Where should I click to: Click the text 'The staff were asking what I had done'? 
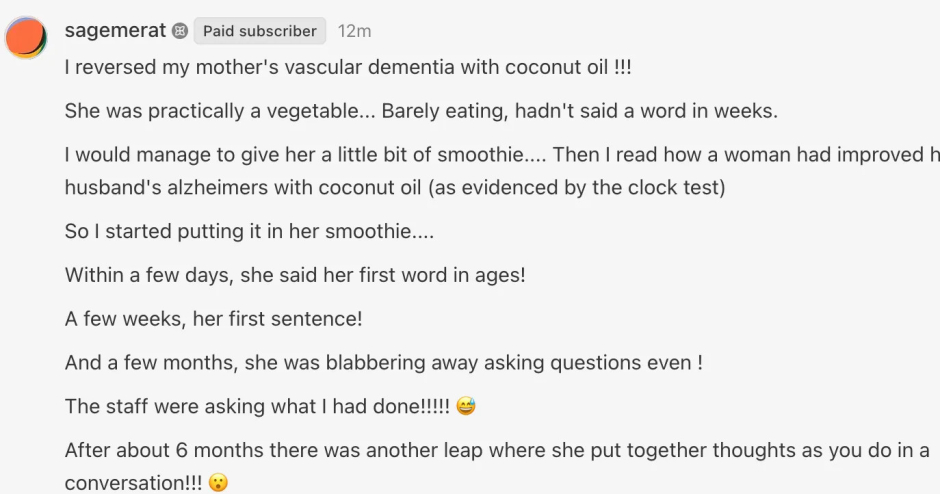coord(257,407)
